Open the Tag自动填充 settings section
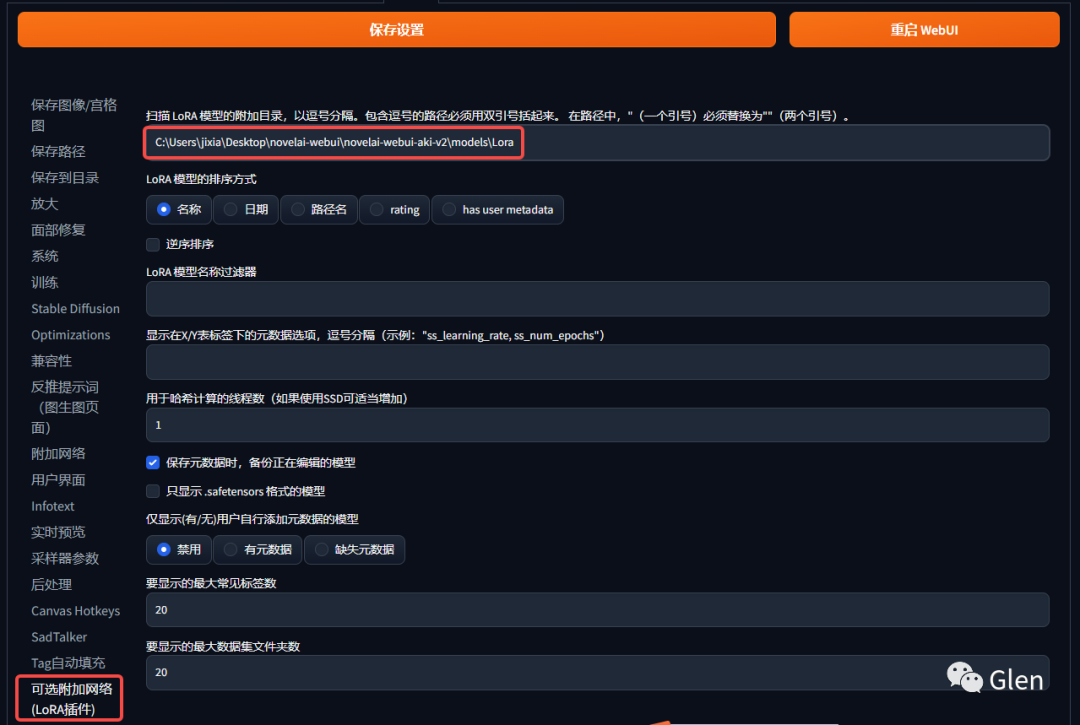Viewport: 1080px width, 725px height. tap(68, 663)
